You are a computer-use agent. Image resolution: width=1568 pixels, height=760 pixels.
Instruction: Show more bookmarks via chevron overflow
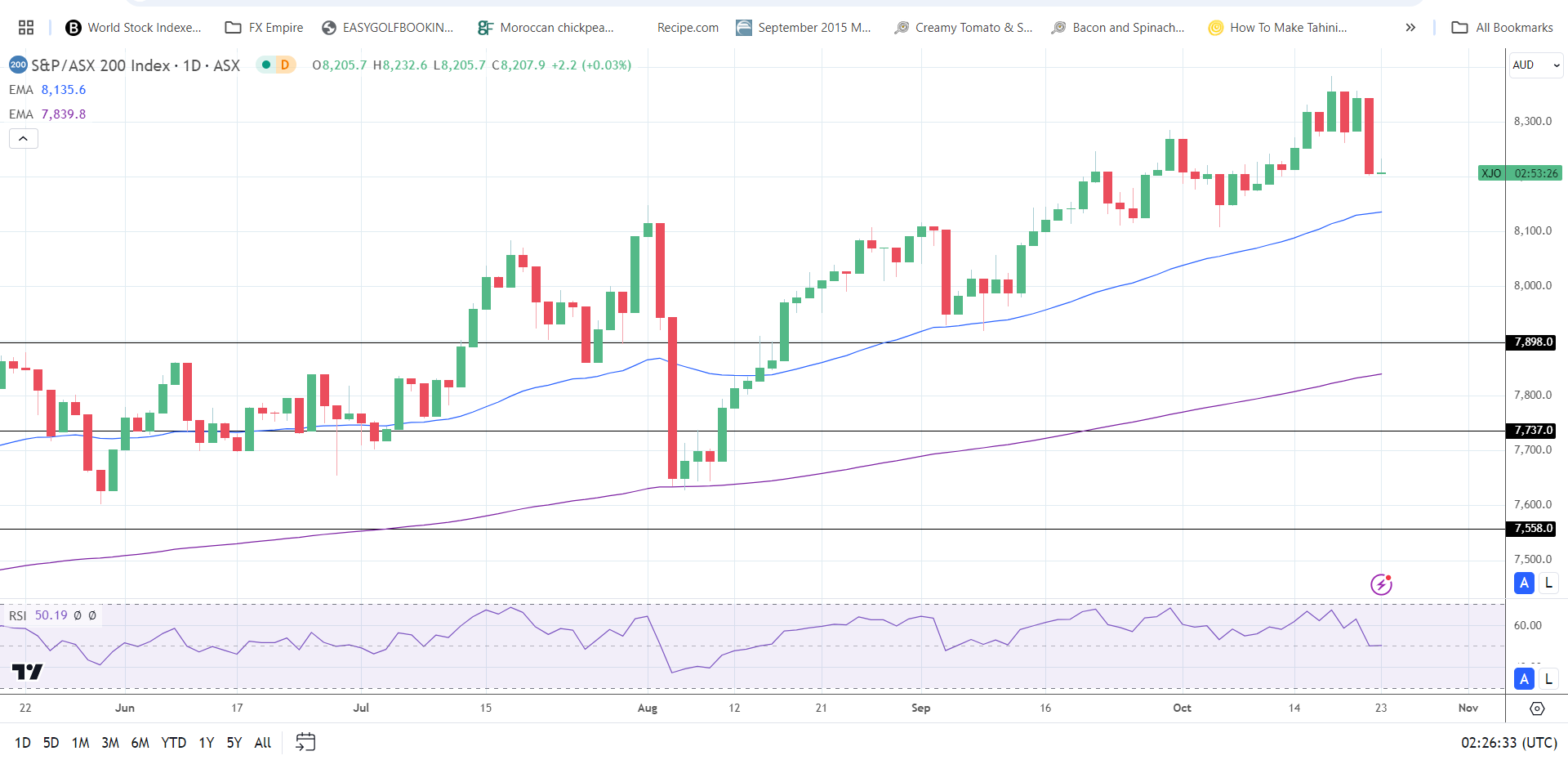pyautogui.click(x=1410, y=28)
